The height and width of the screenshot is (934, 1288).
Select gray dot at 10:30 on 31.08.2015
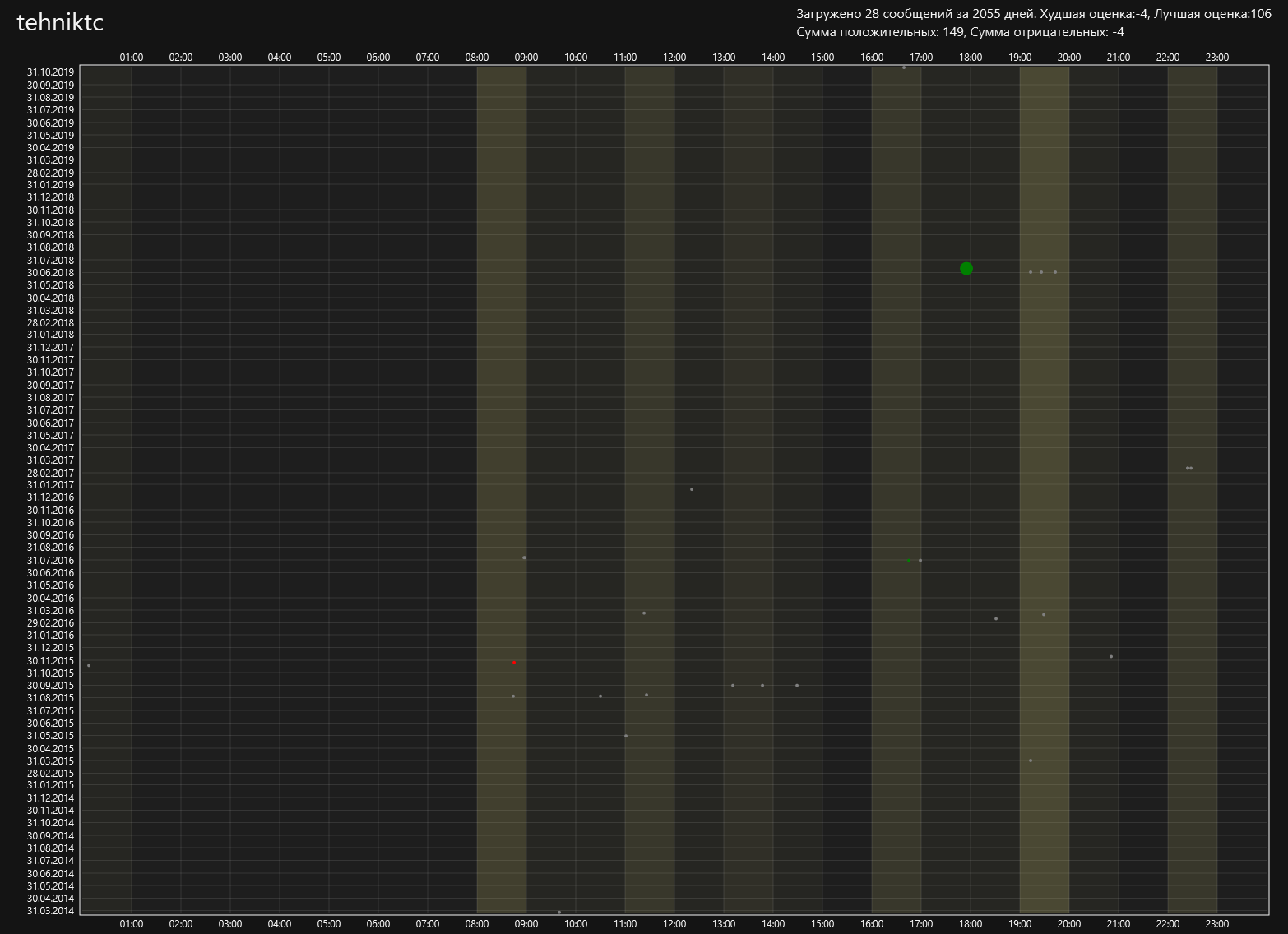pos(600,696)
